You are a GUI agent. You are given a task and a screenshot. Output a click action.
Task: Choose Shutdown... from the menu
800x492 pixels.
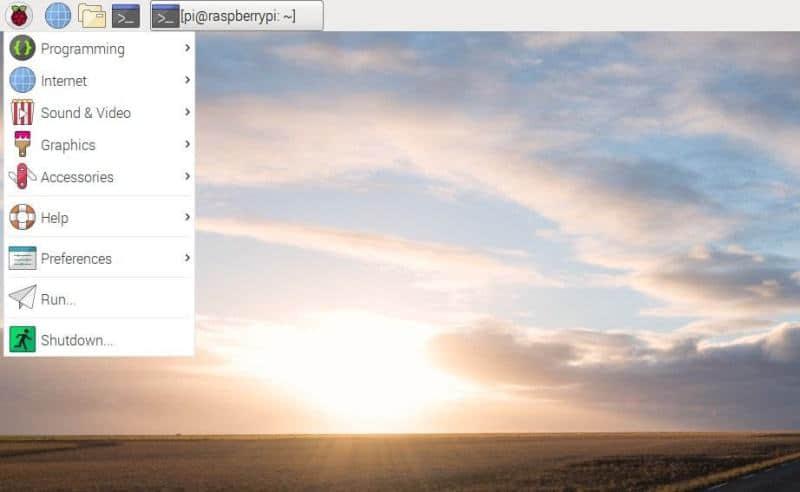click(x=76, y=340)
